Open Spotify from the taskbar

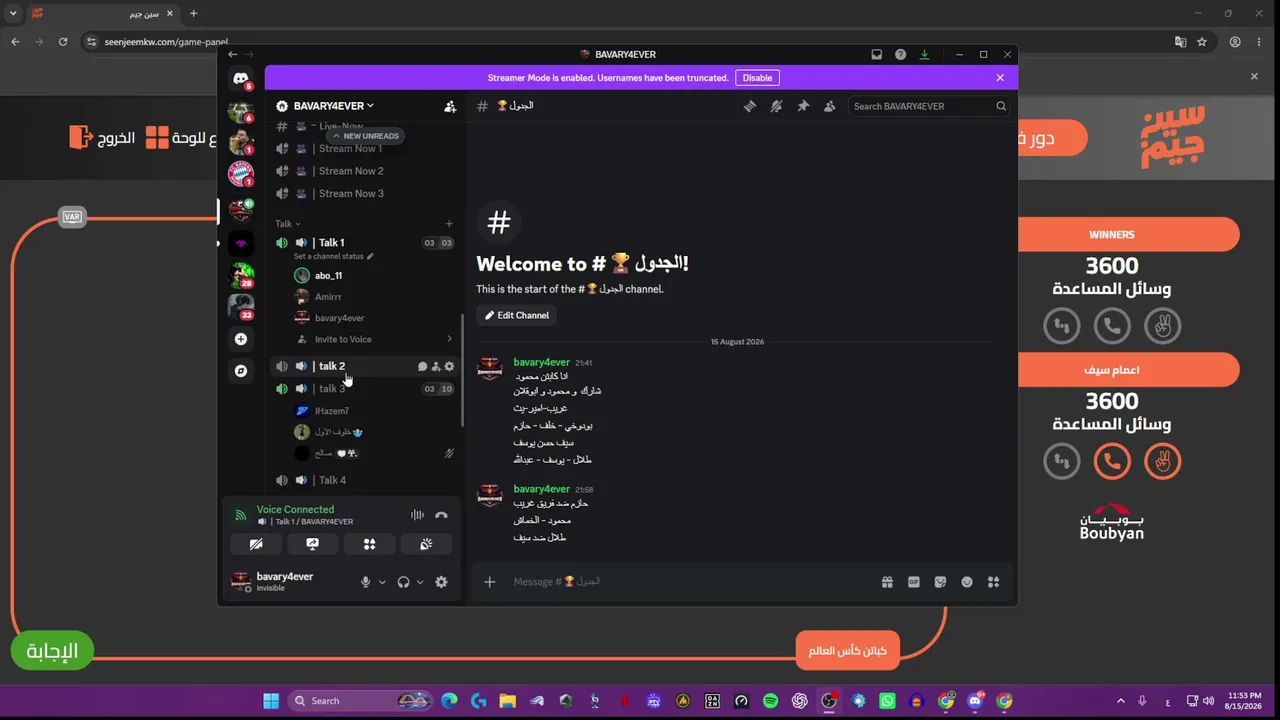[x=770, y=701]
